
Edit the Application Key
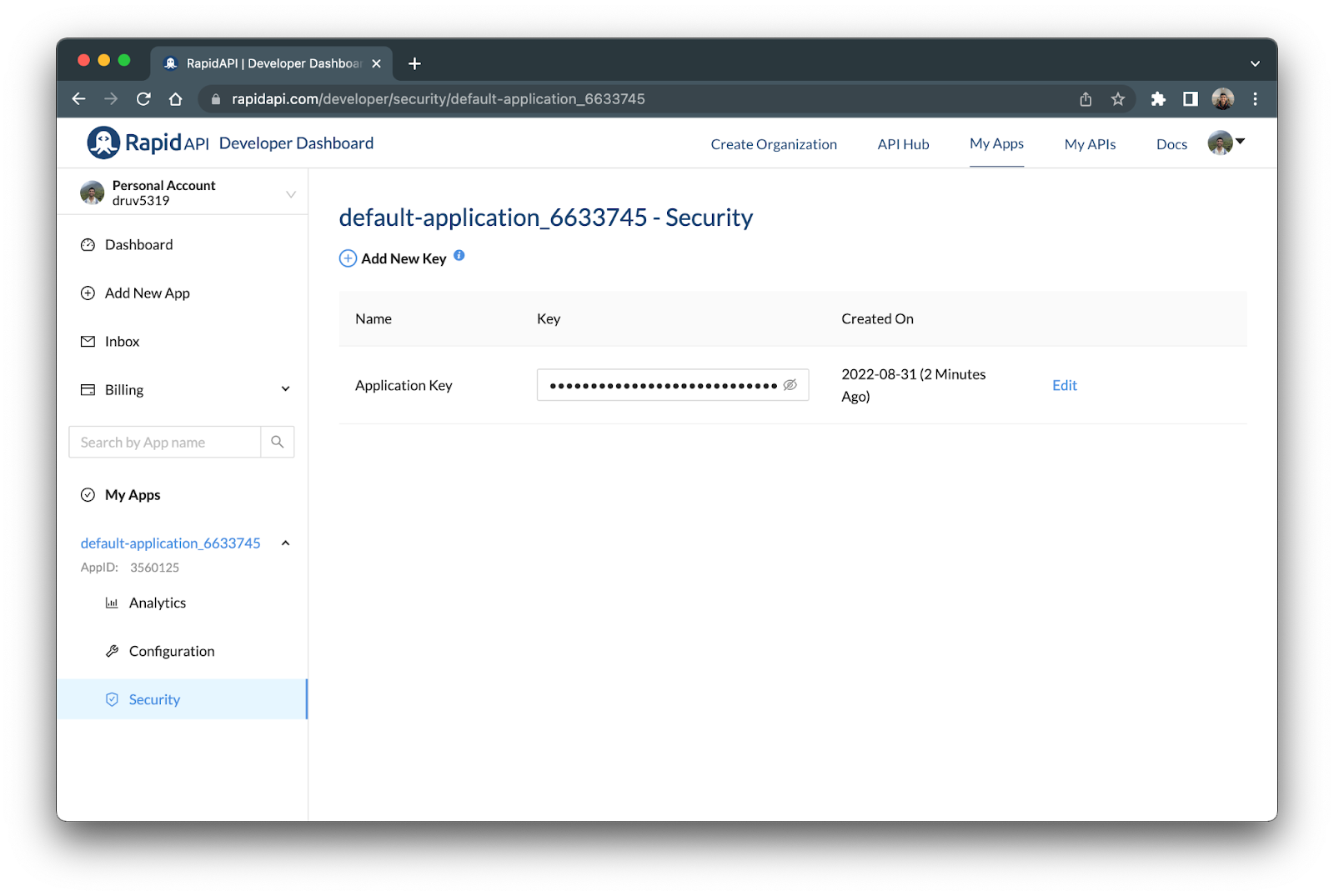1065,385
